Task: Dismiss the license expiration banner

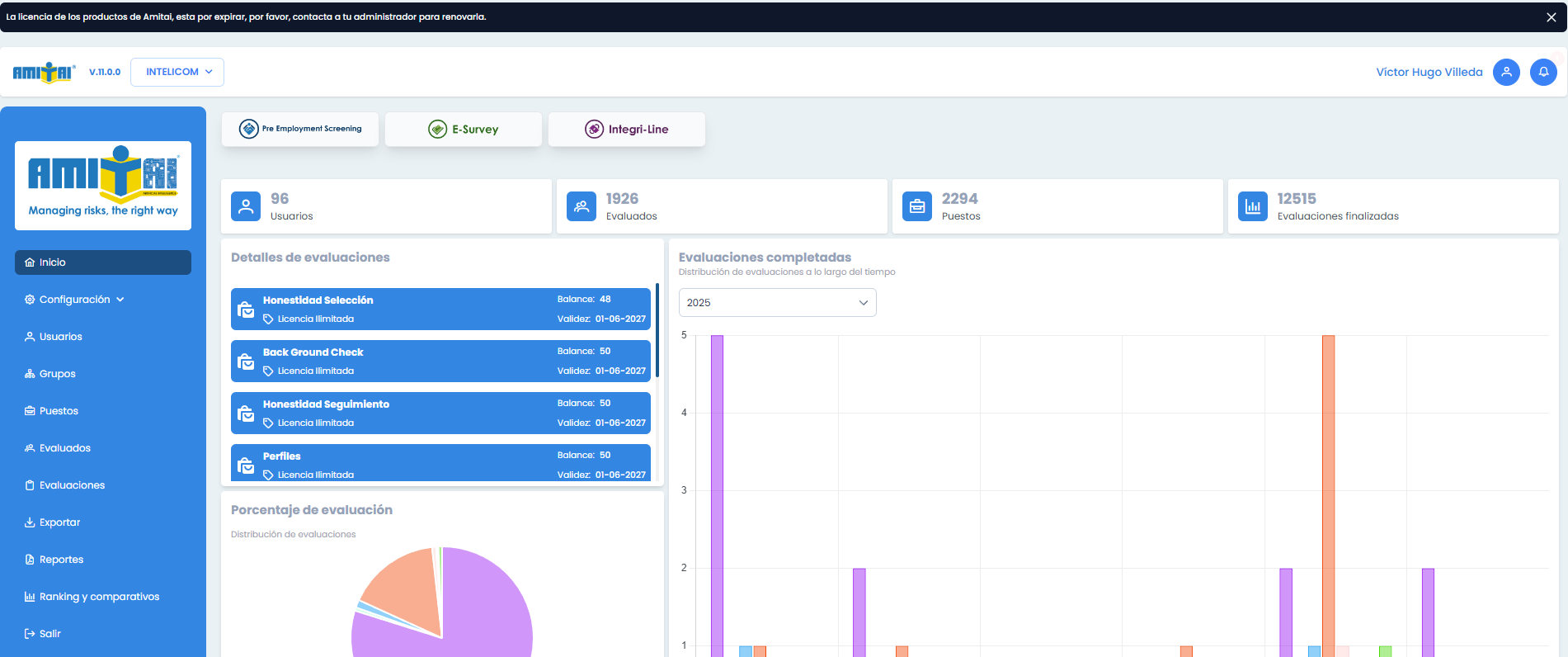Action: (x=1551, y=17)
